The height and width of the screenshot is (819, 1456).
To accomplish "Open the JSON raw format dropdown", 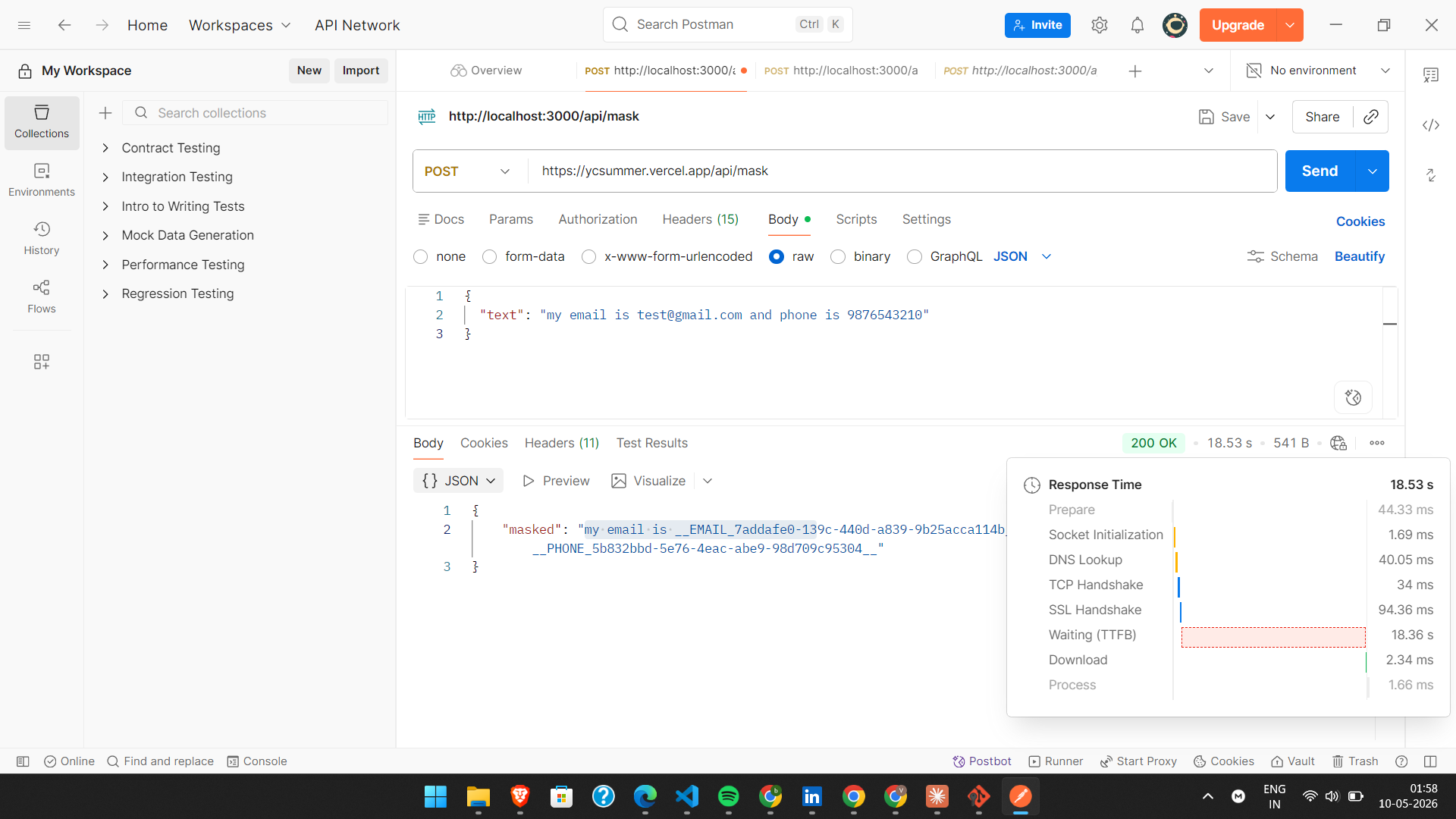I will tap(1022, 257).
